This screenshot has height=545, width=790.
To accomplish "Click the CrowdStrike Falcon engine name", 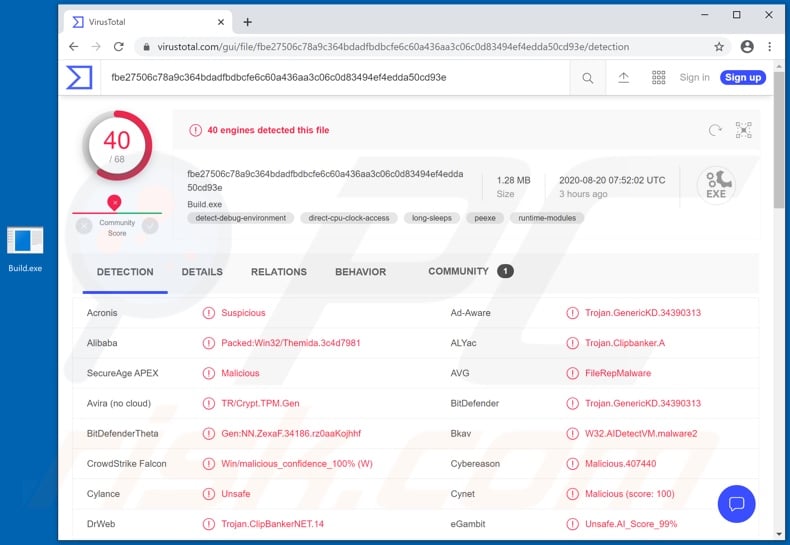I will point(126,464).
